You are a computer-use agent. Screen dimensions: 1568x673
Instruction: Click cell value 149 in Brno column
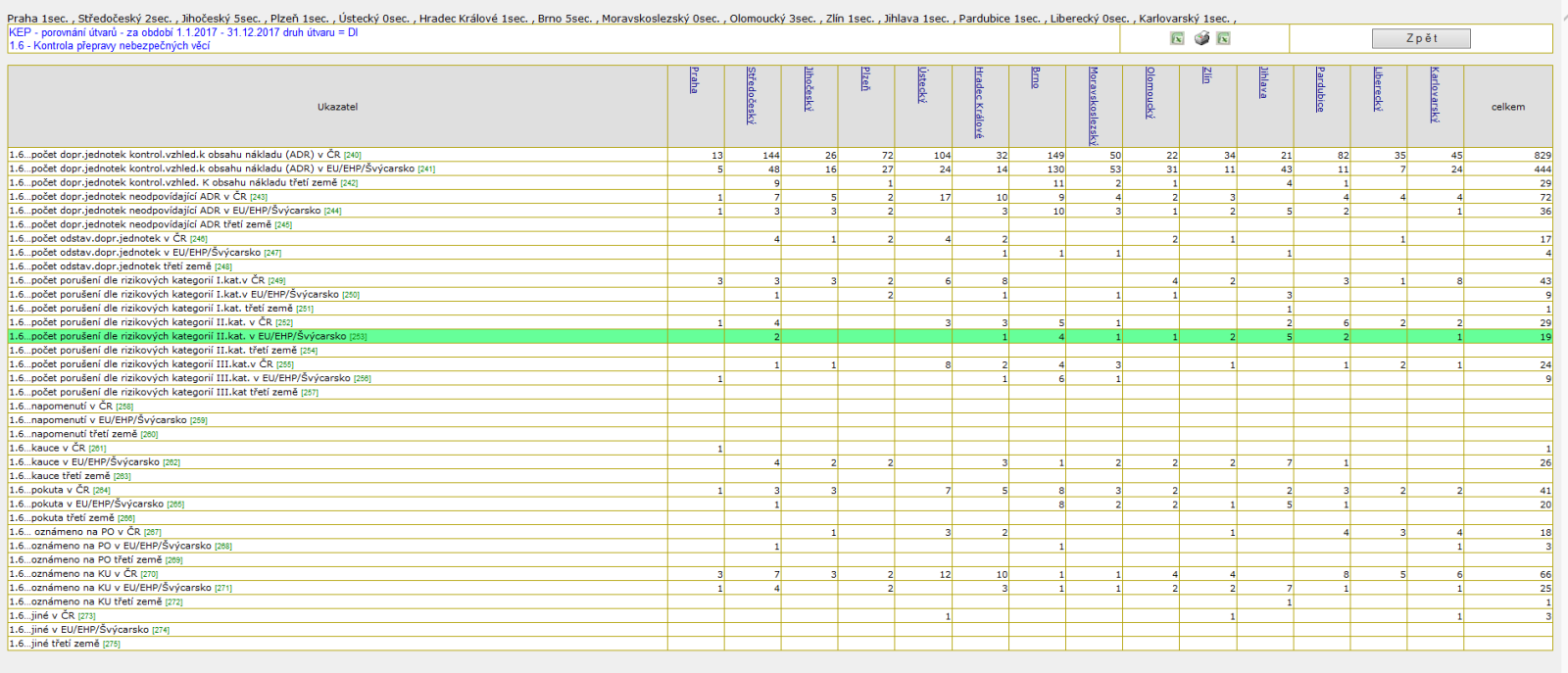1055,156
